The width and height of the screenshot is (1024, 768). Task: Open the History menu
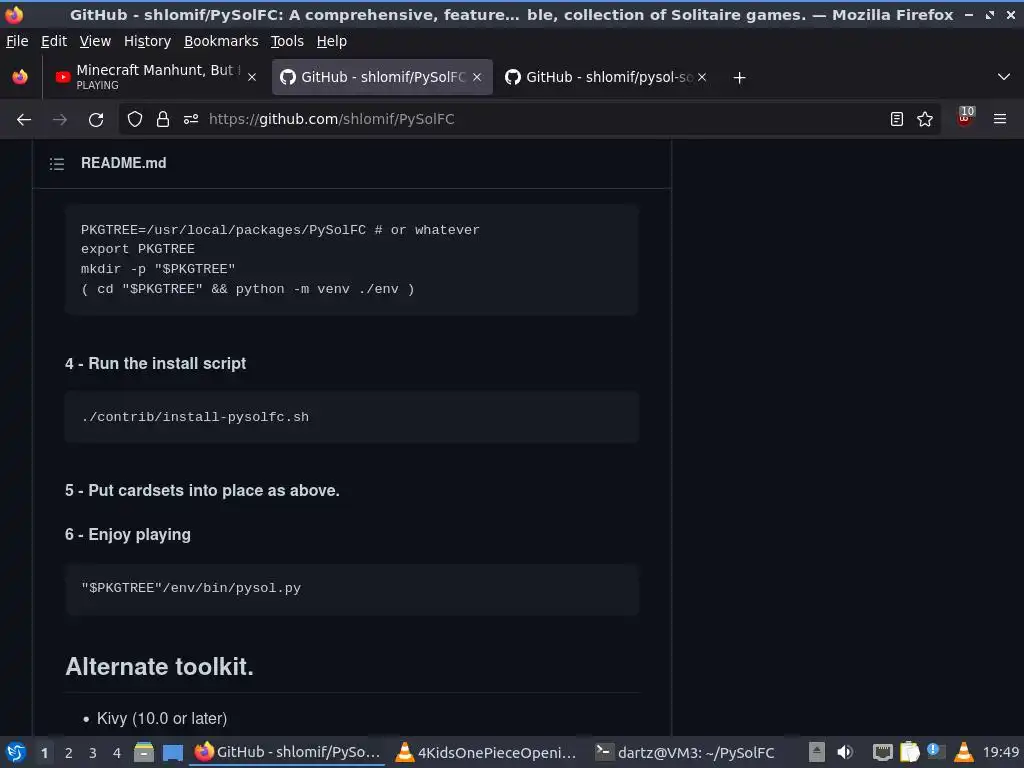(148, 41)
